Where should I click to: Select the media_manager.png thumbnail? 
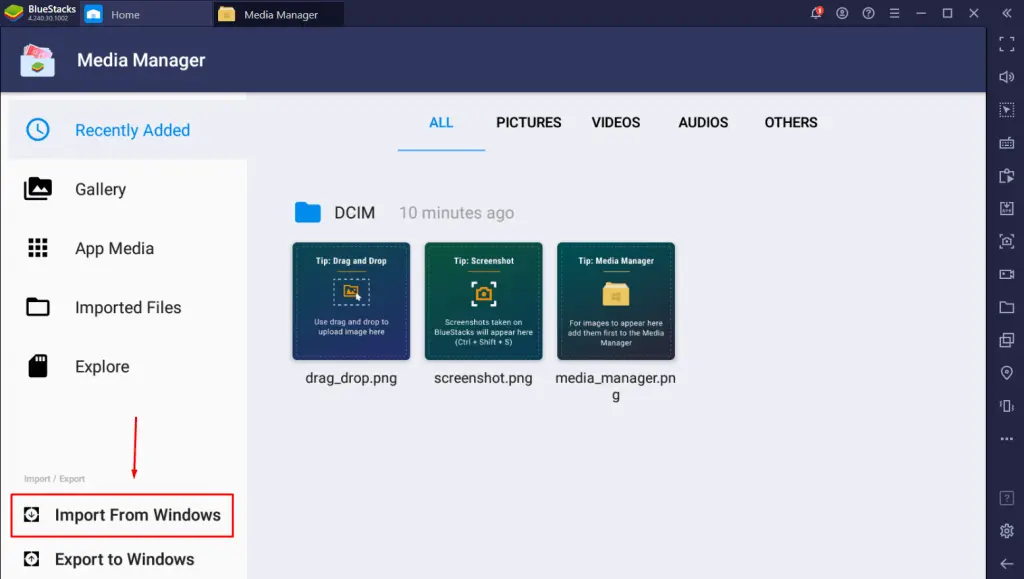tap(616, 301)
